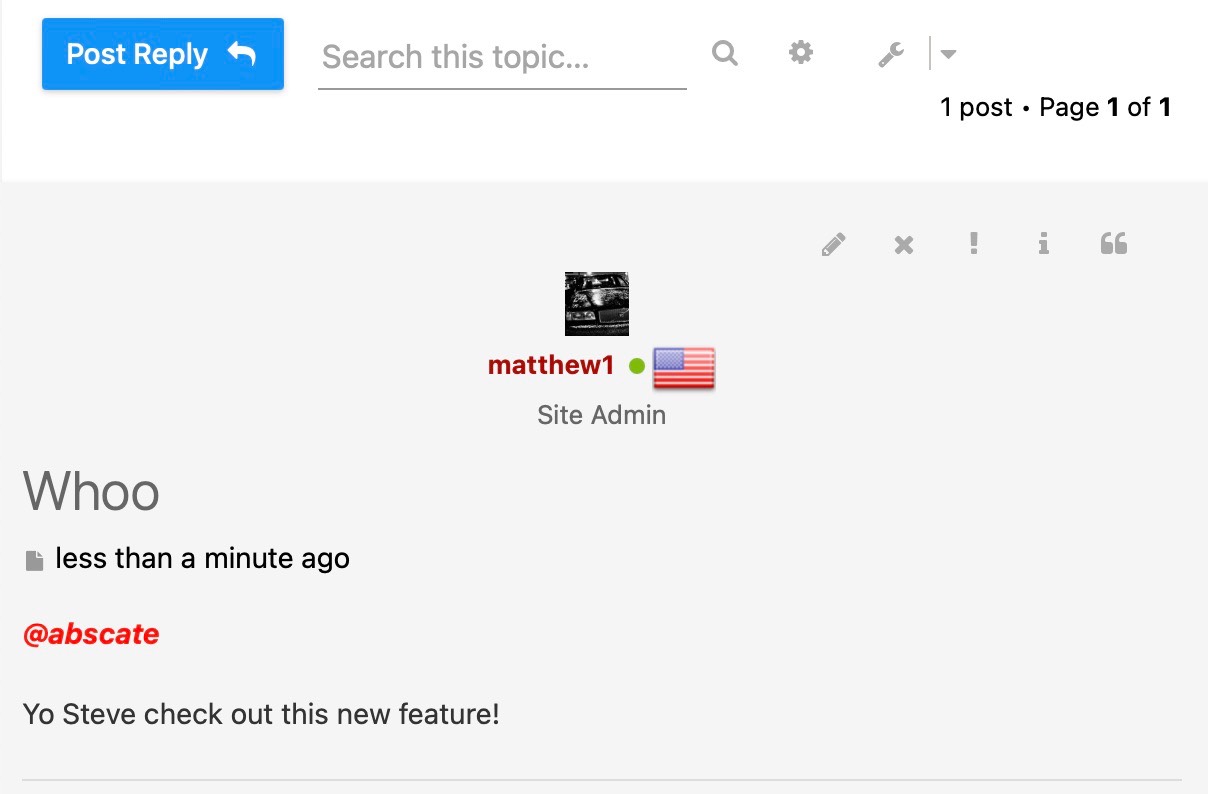1208x794 pixels.
Task: Click the 'less than a minute ago' timestamp
Action: click(x=202, y=558)
